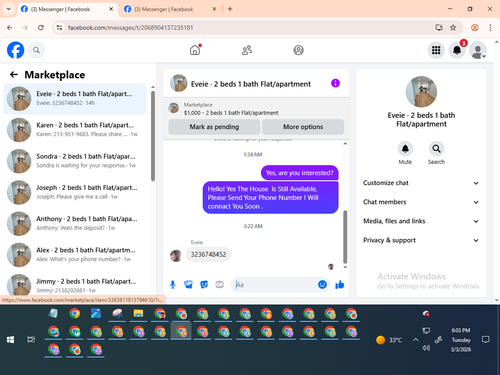Switch to the first Messenger browser tab
The height and width of the screenshot is (375, 500).
point(67,9)
